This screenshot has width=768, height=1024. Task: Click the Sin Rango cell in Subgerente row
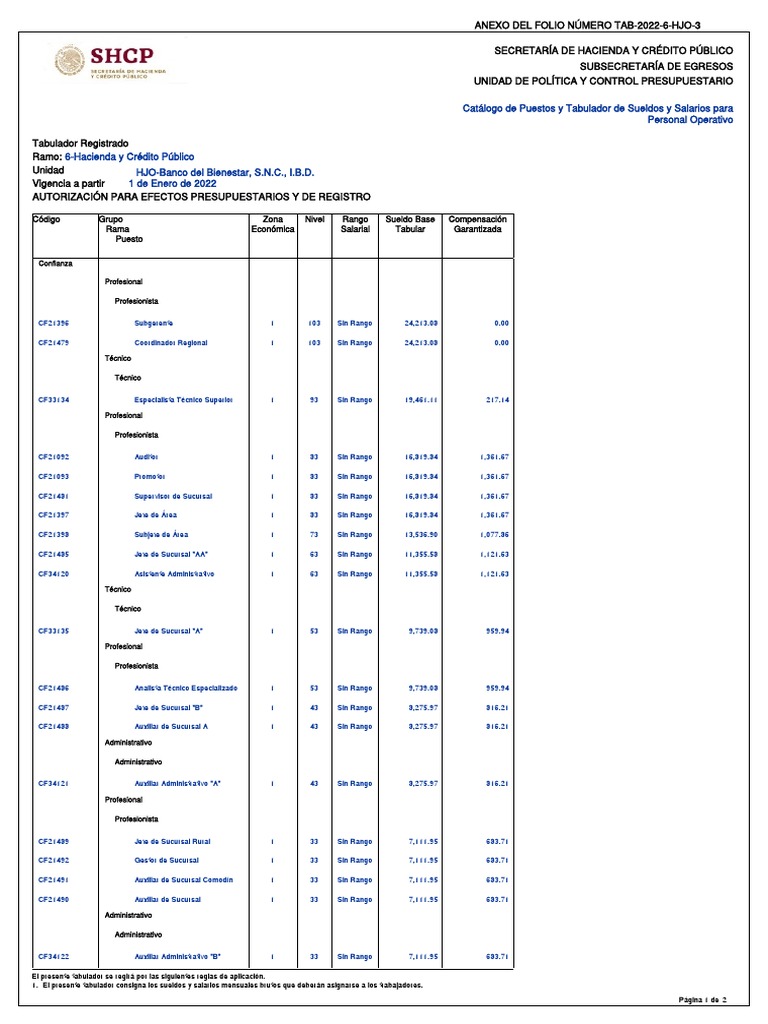tap(355, 323)
